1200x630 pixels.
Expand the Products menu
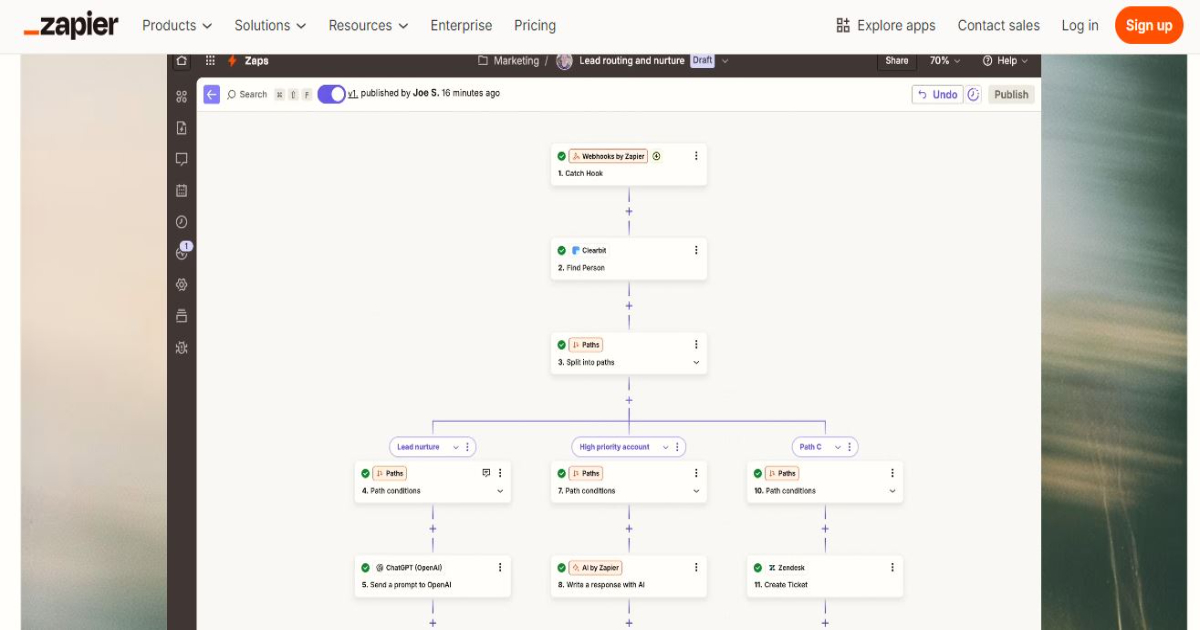[177, 25]
